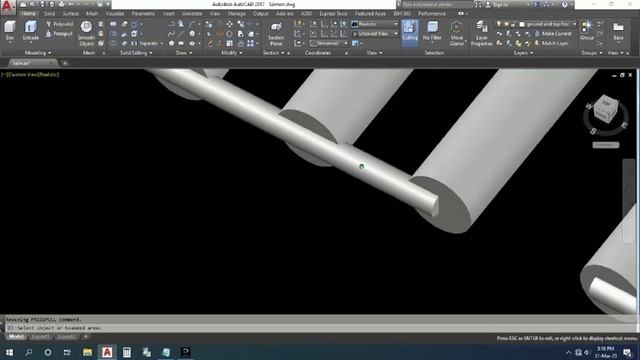The image size is (640, 360).
Task: Open the Express Tools ribbon tab
Action: tap(333, 14)
